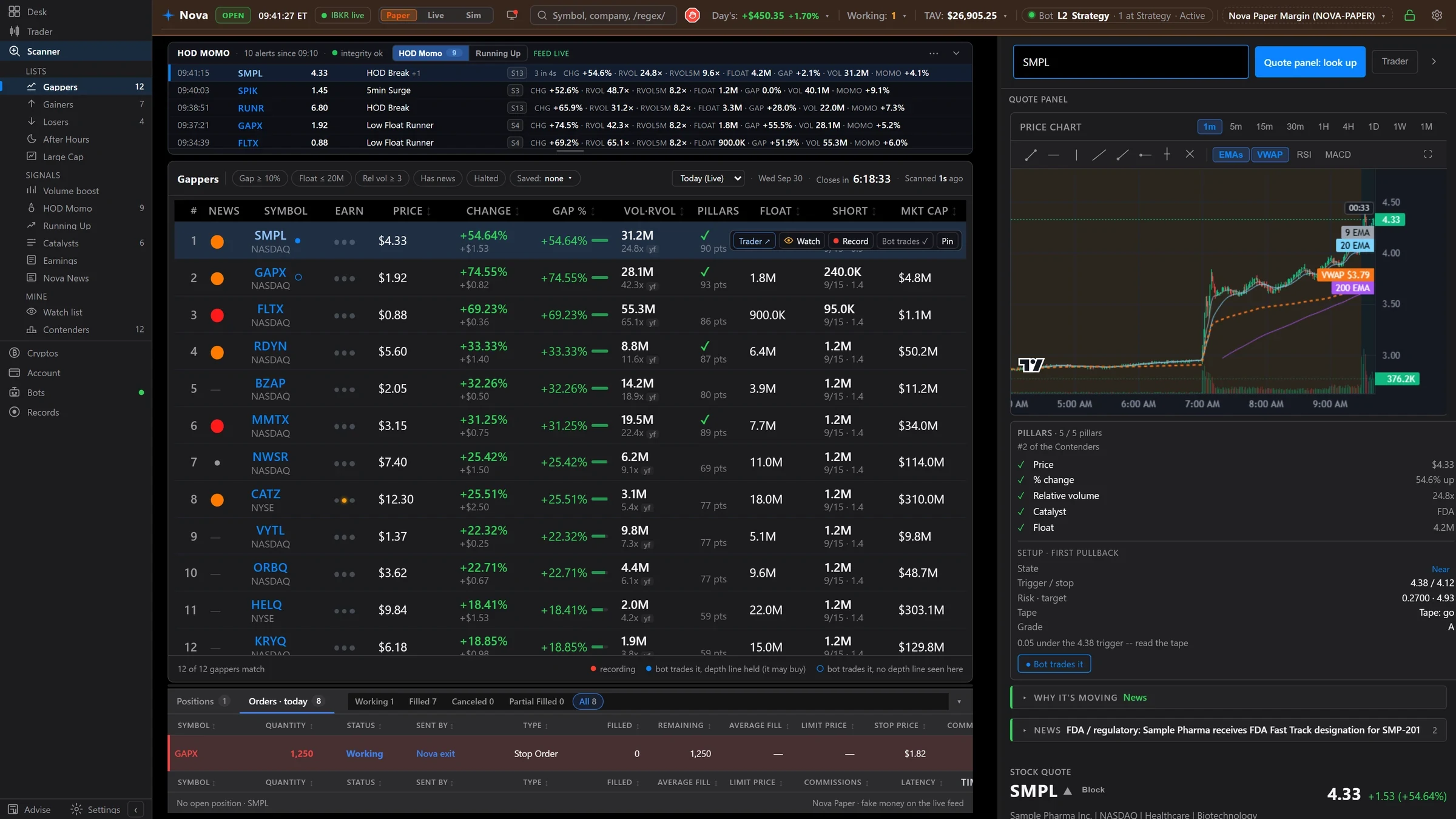
Task: Open the settings gear in the top bar
Action: [1437, 15]
